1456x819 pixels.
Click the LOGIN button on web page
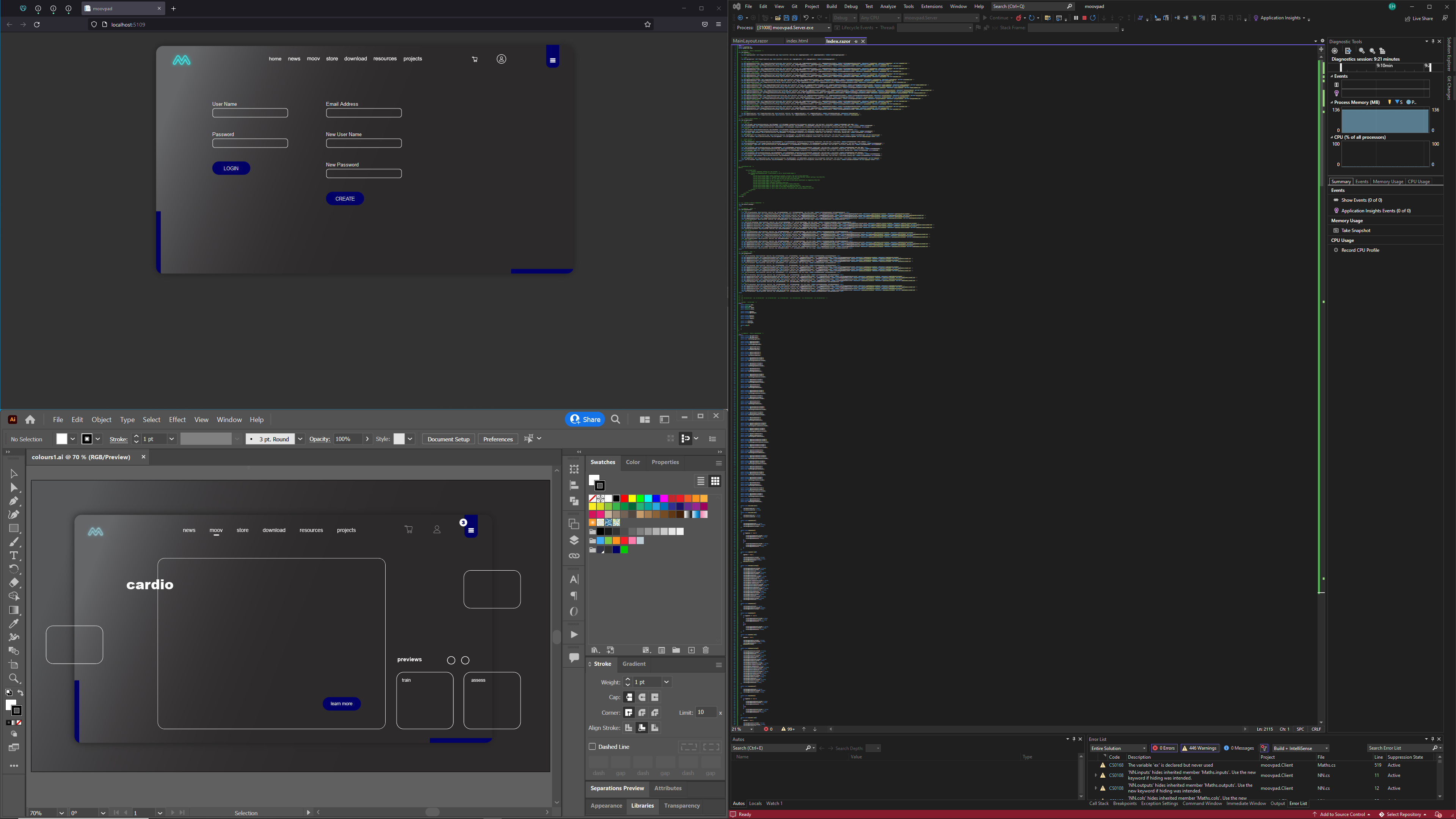tap(231, 168)
